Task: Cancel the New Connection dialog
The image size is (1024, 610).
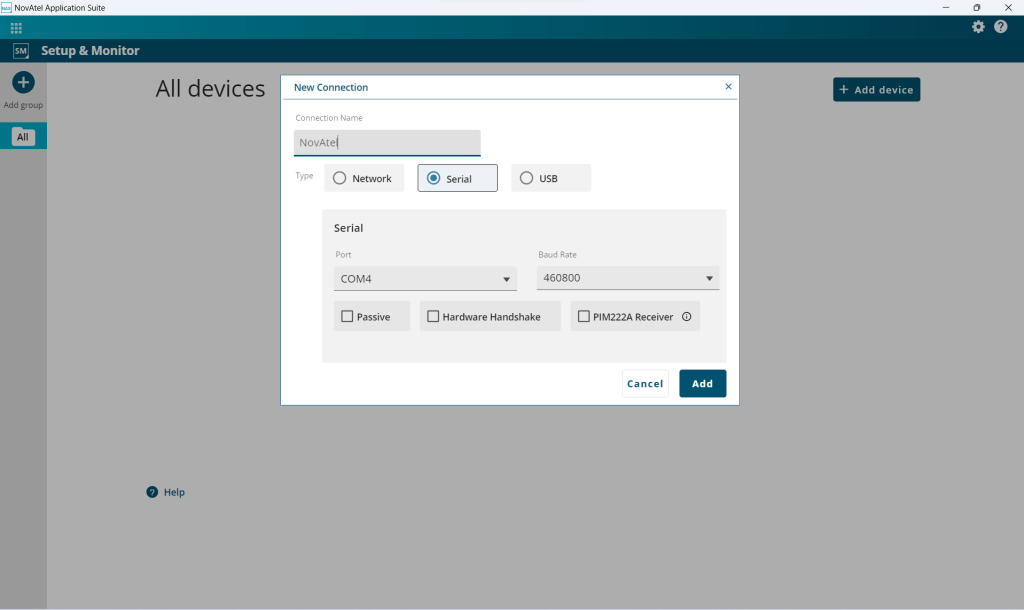Action: 645,383
